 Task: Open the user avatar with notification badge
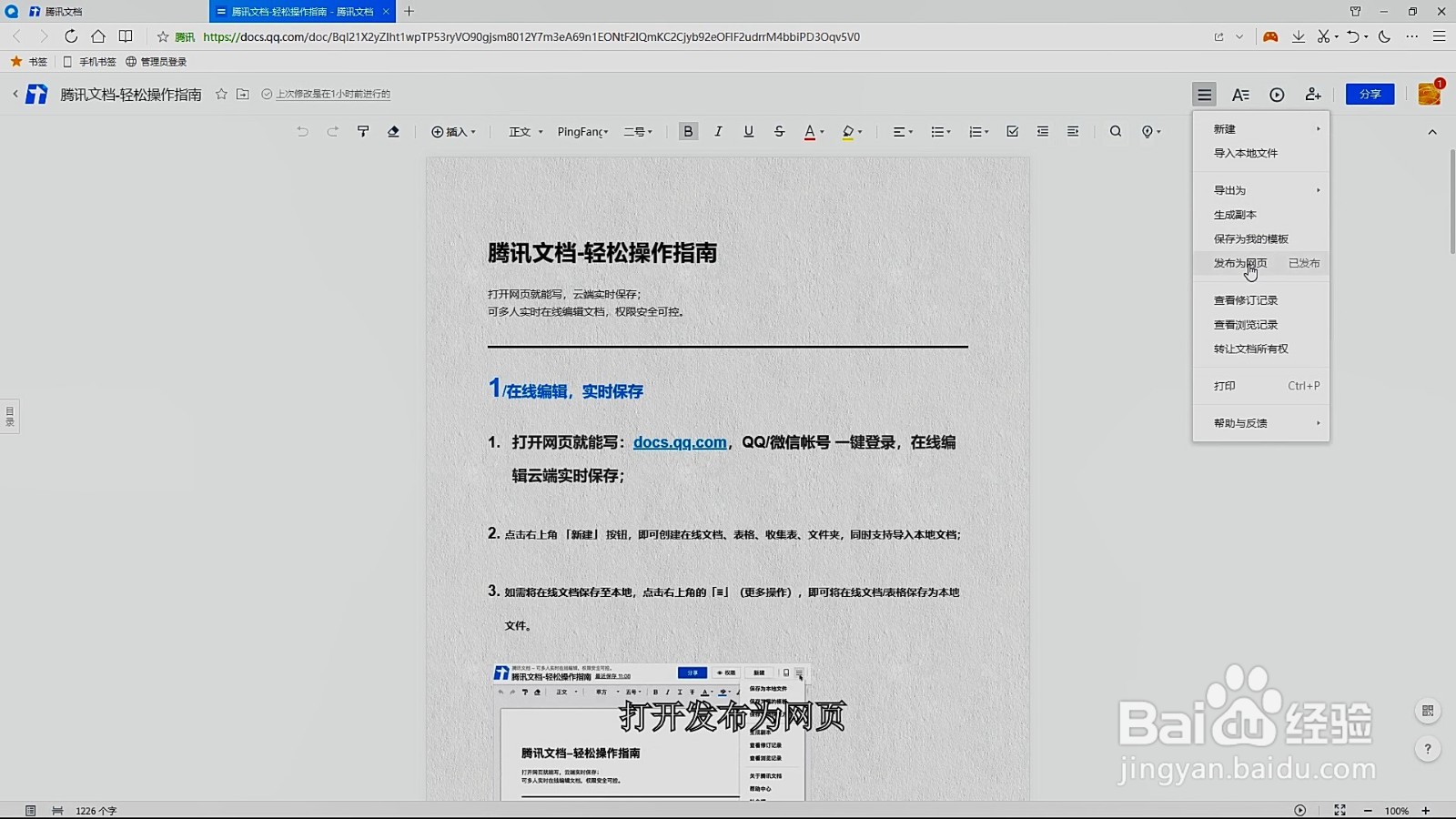[x=1429, y=94]
